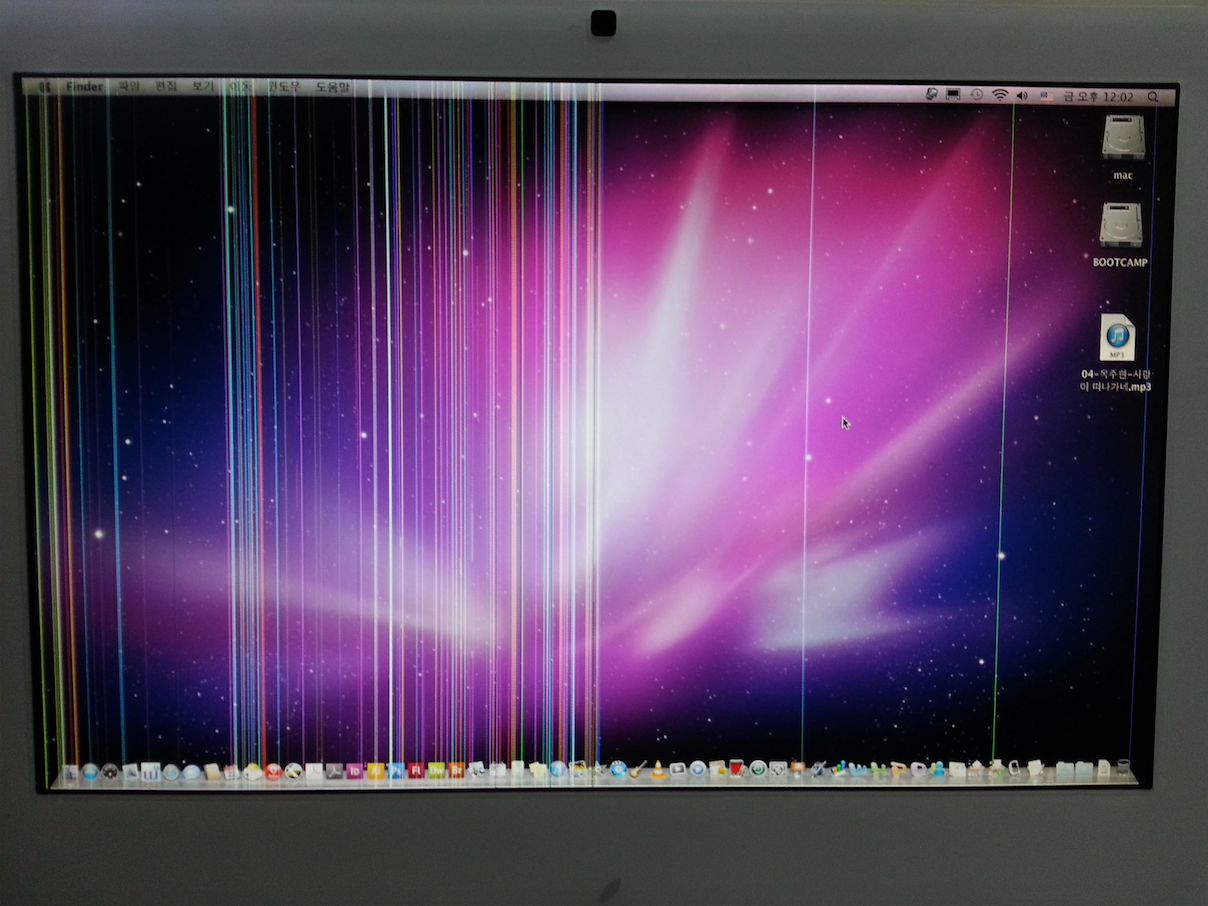
Task: Open the volume control in menu bar
Action: pyautogui.click(x=1022, y=96)
